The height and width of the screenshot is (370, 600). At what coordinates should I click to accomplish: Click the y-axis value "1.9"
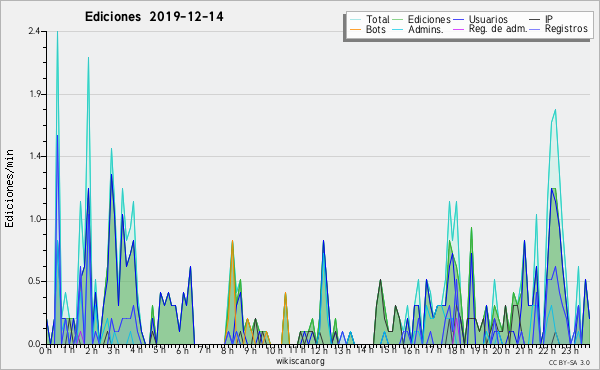point(35,94)
